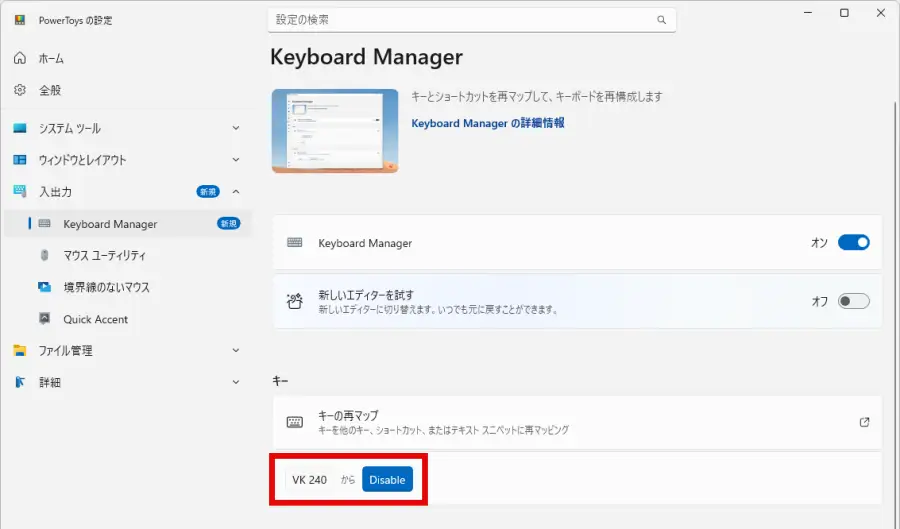The image size is (900, 529).
Task: Close the PowerToys settings window
Action: 881,13
